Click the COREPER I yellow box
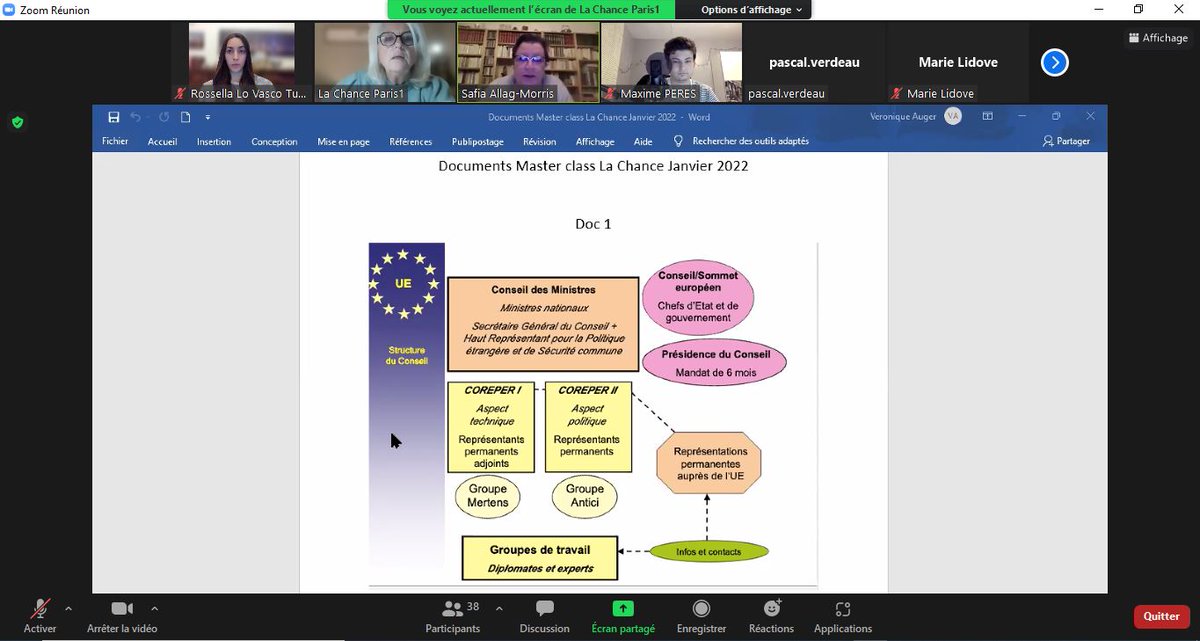This screenshot has height=641, width=1200. pyautogui.click(x=491, y=427)
